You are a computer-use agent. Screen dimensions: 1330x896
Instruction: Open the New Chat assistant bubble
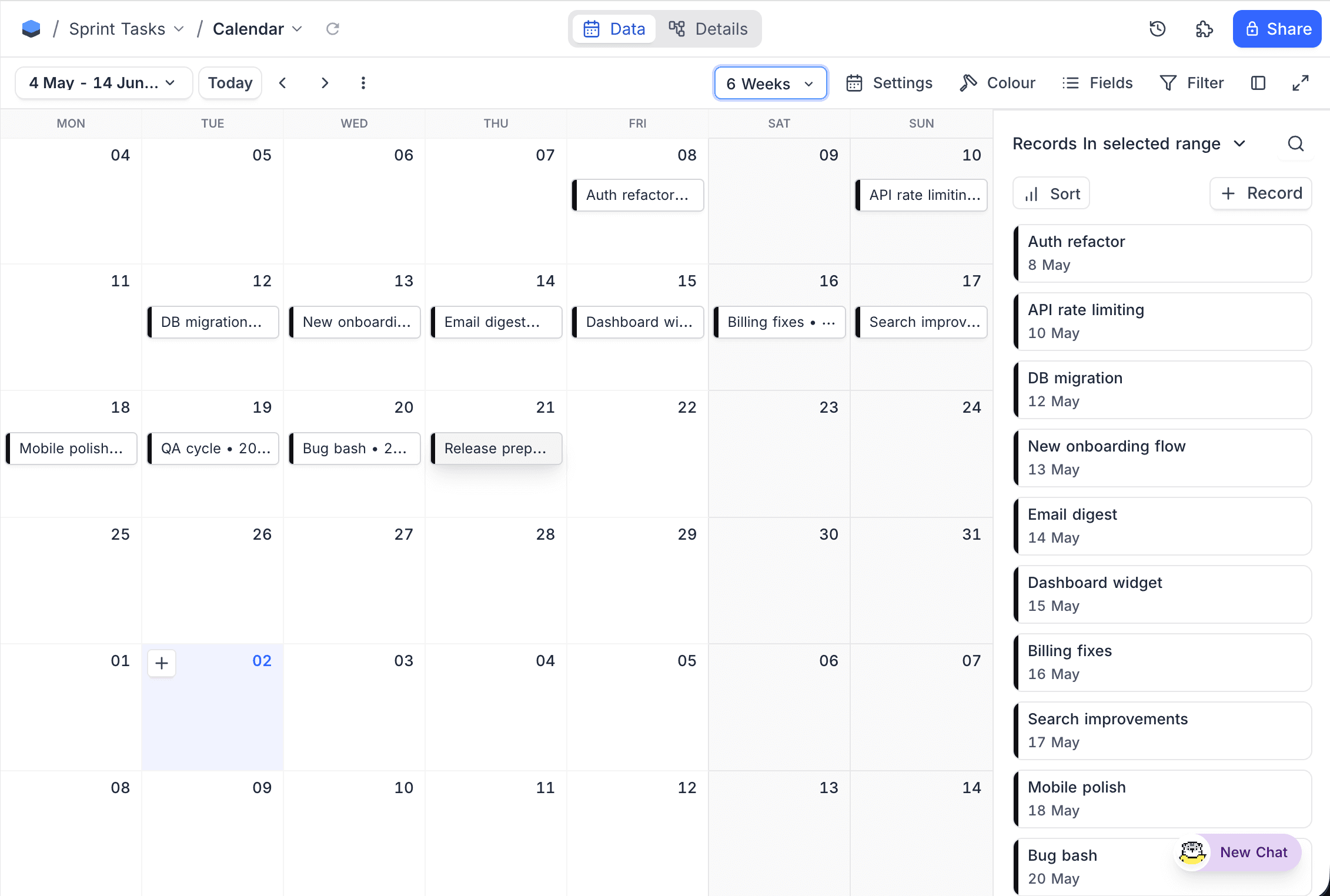tap(1238, 852)
